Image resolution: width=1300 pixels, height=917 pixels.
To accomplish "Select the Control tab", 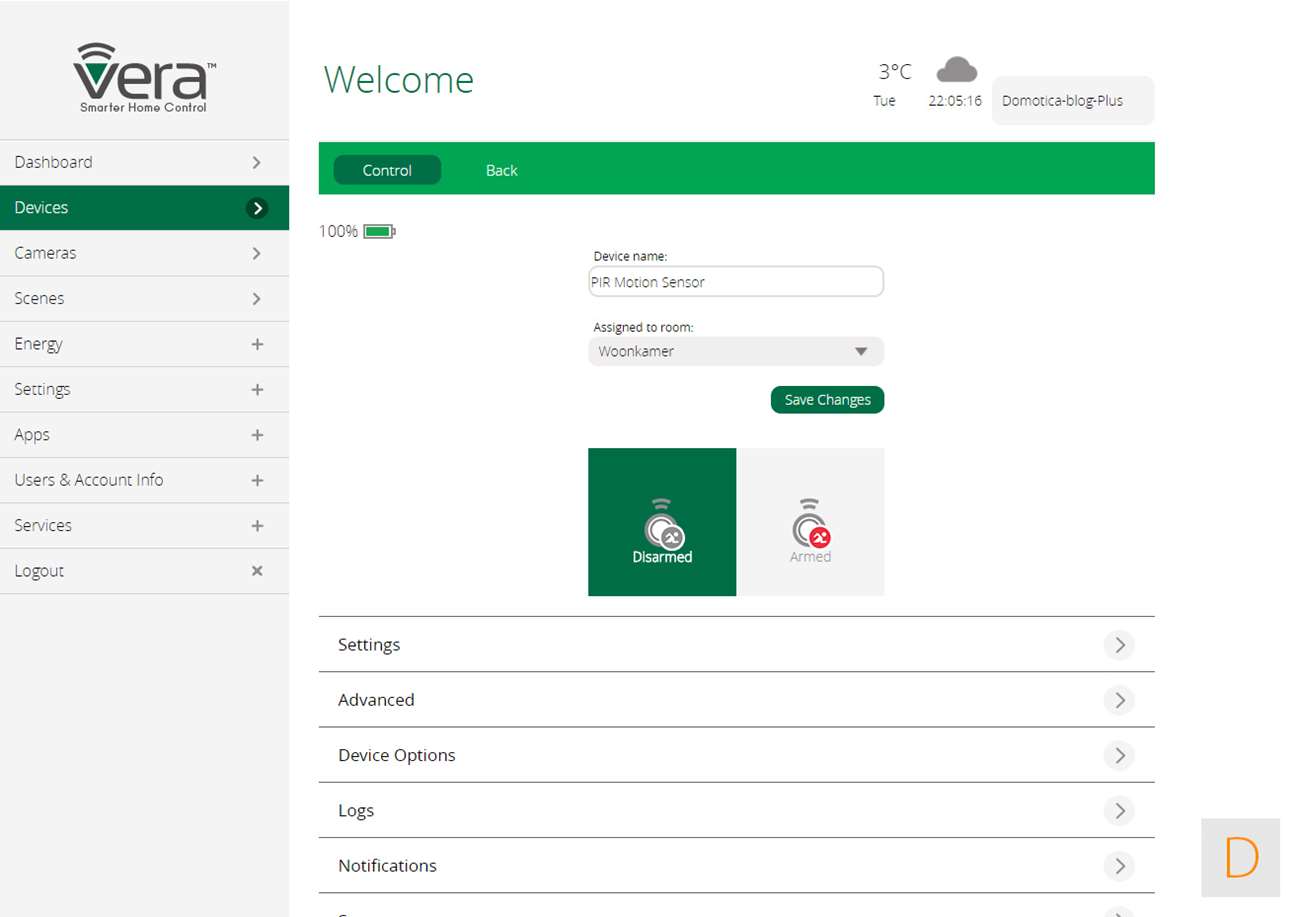I will click(387, 170).
